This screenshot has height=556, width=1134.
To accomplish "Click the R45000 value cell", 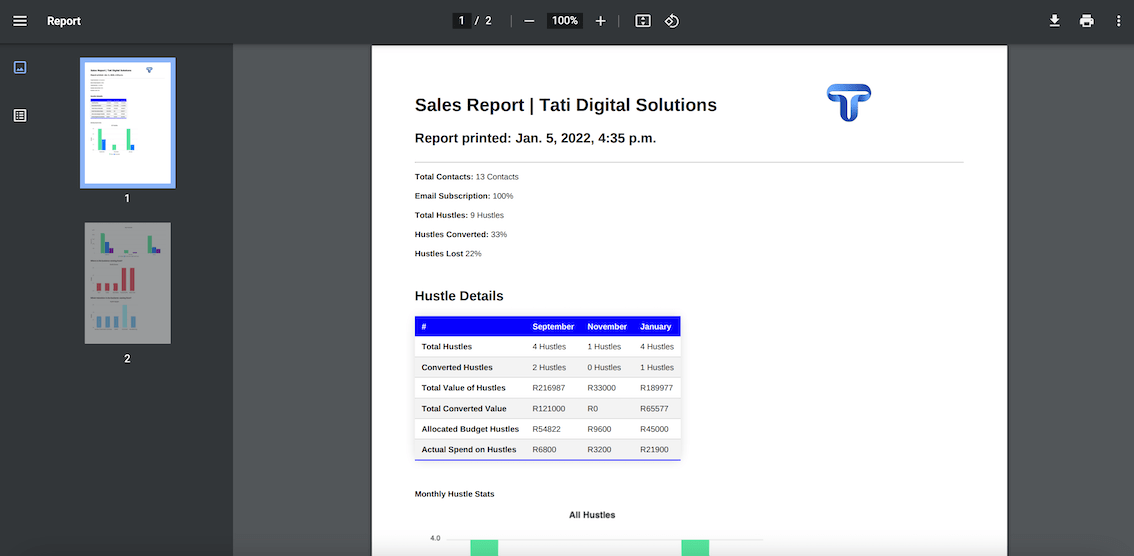I will [x=655, y=429].
